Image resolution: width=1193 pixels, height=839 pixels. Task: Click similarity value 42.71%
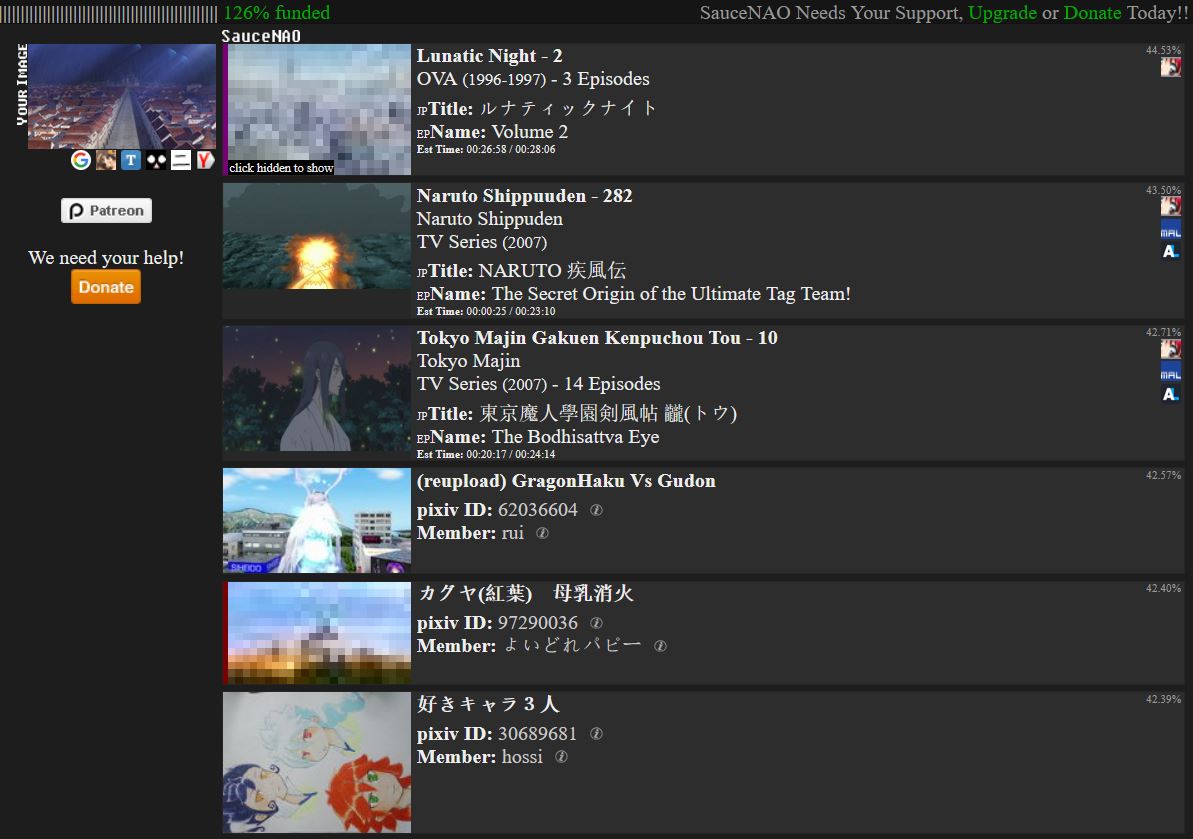[1163, 332]
